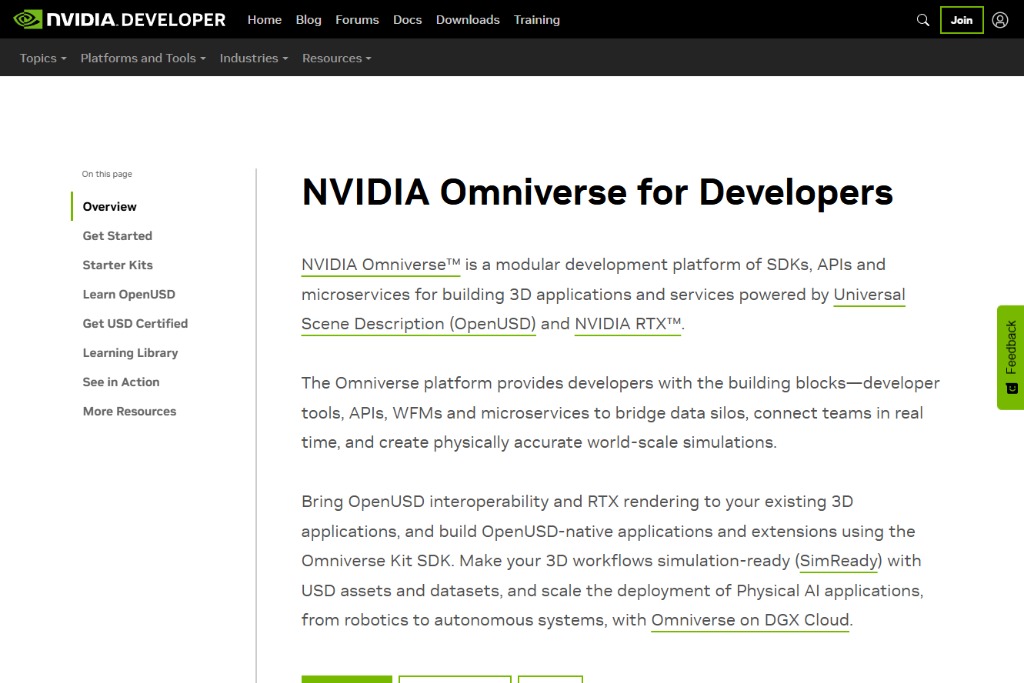1024x683 pixels.
Task: Open the Resources dropdown
Action: [336, 58]
